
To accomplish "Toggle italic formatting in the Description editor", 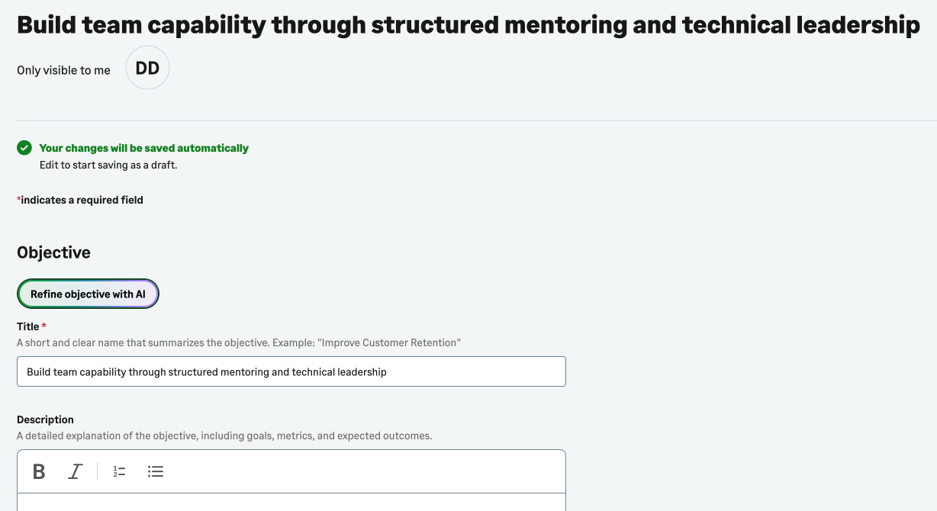I will click(x=75, y=472).
